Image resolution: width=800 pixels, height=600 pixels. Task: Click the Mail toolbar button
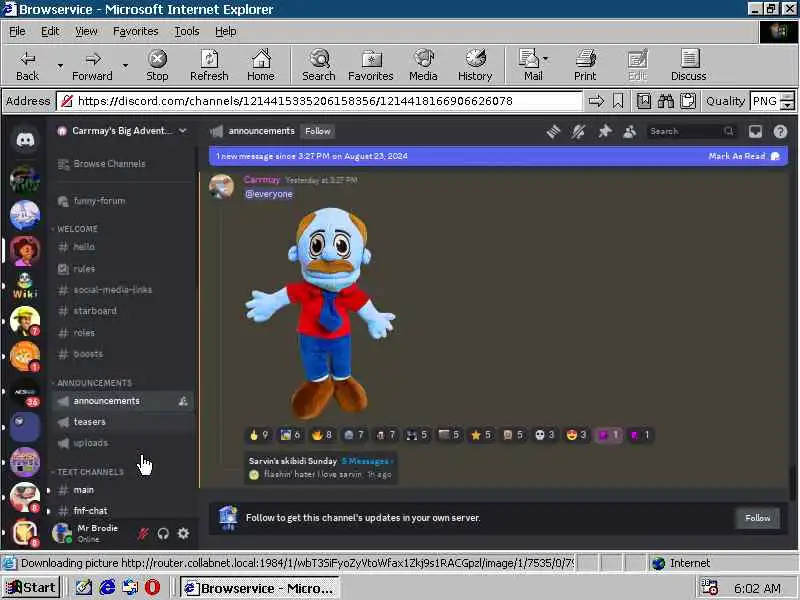531,65
